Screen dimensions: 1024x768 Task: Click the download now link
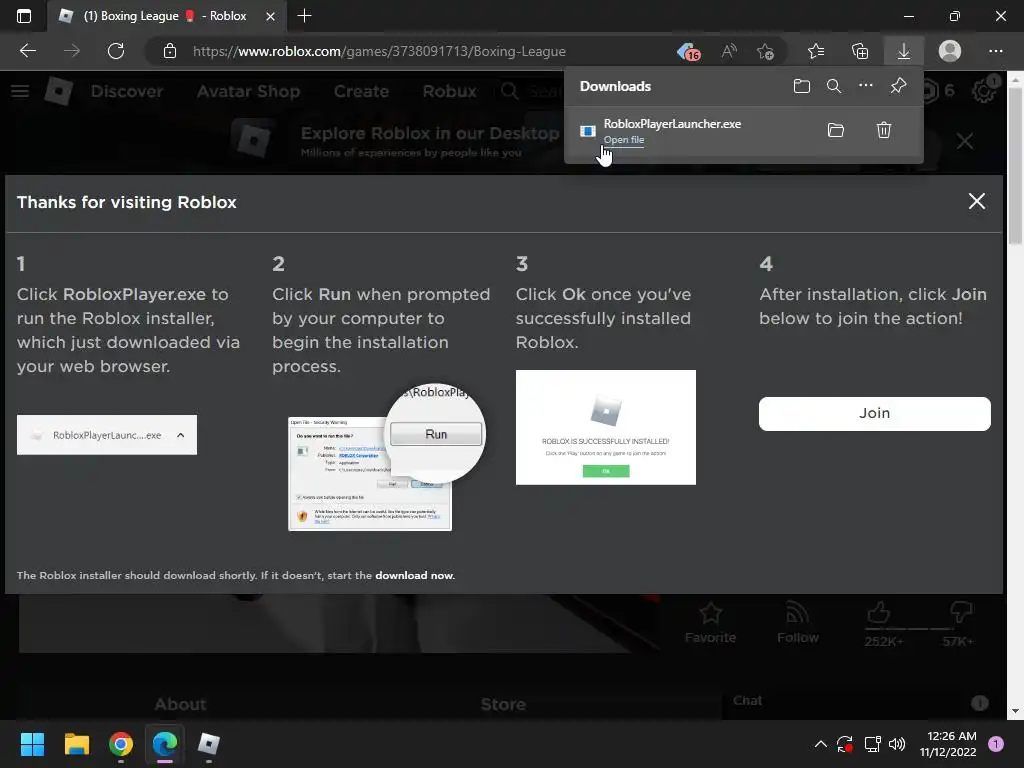pyautogui.click(x=415, y=575)
